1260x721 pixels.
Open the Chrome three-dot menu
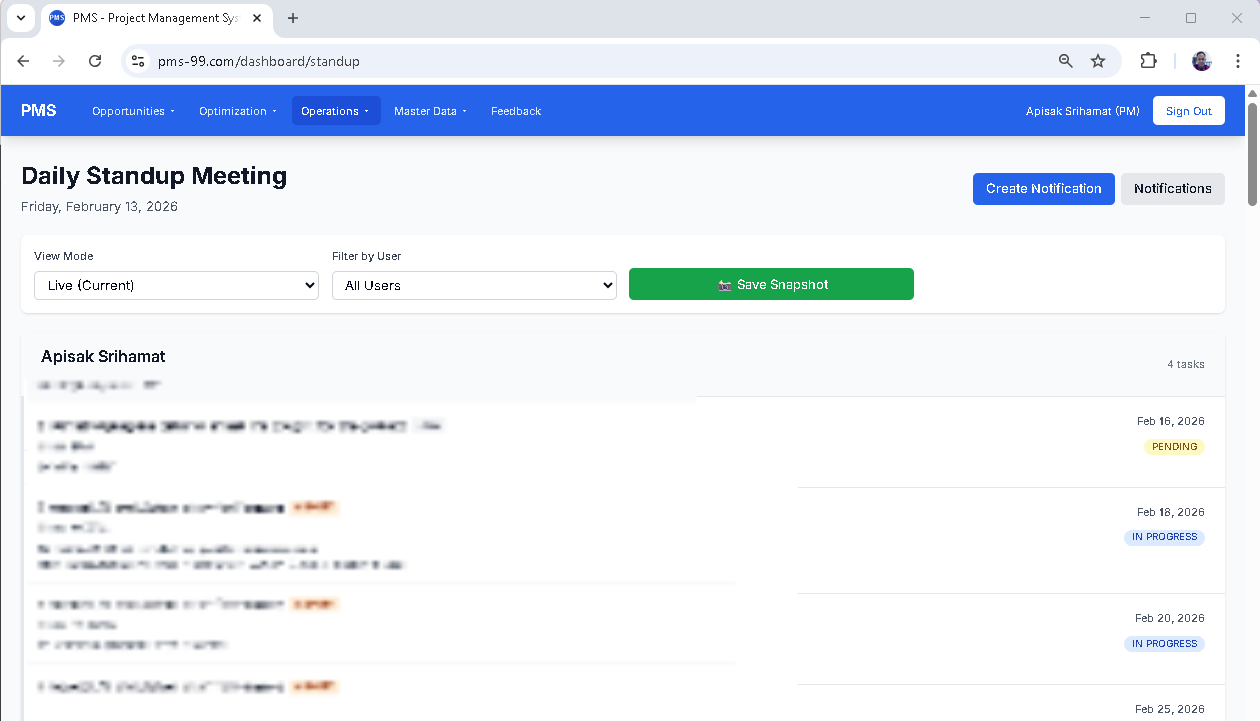(1238, 61)
